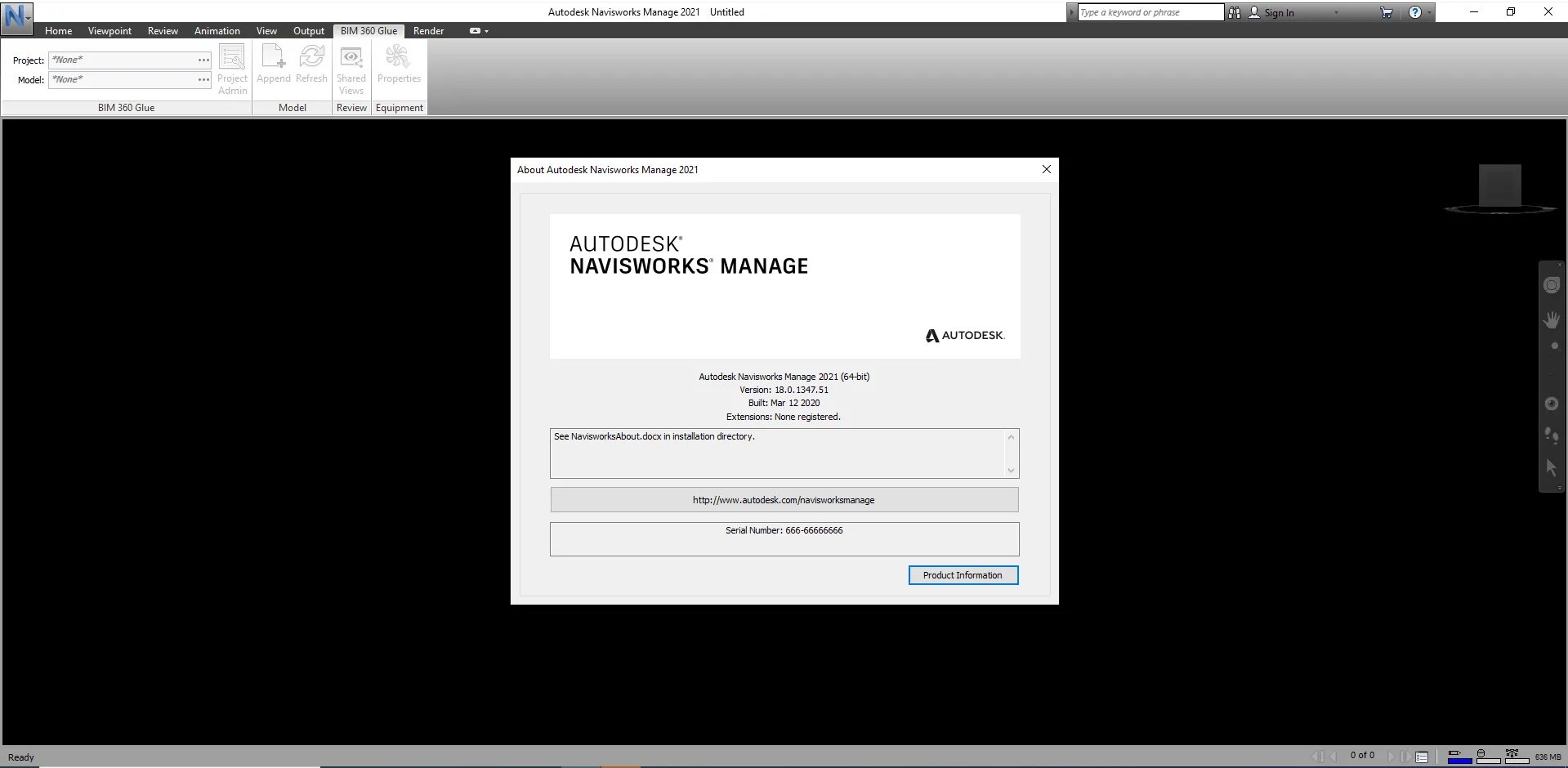Screen dimensions: 1568x768
Task: Select the Pan hand tool
Action: point(1552,319)
